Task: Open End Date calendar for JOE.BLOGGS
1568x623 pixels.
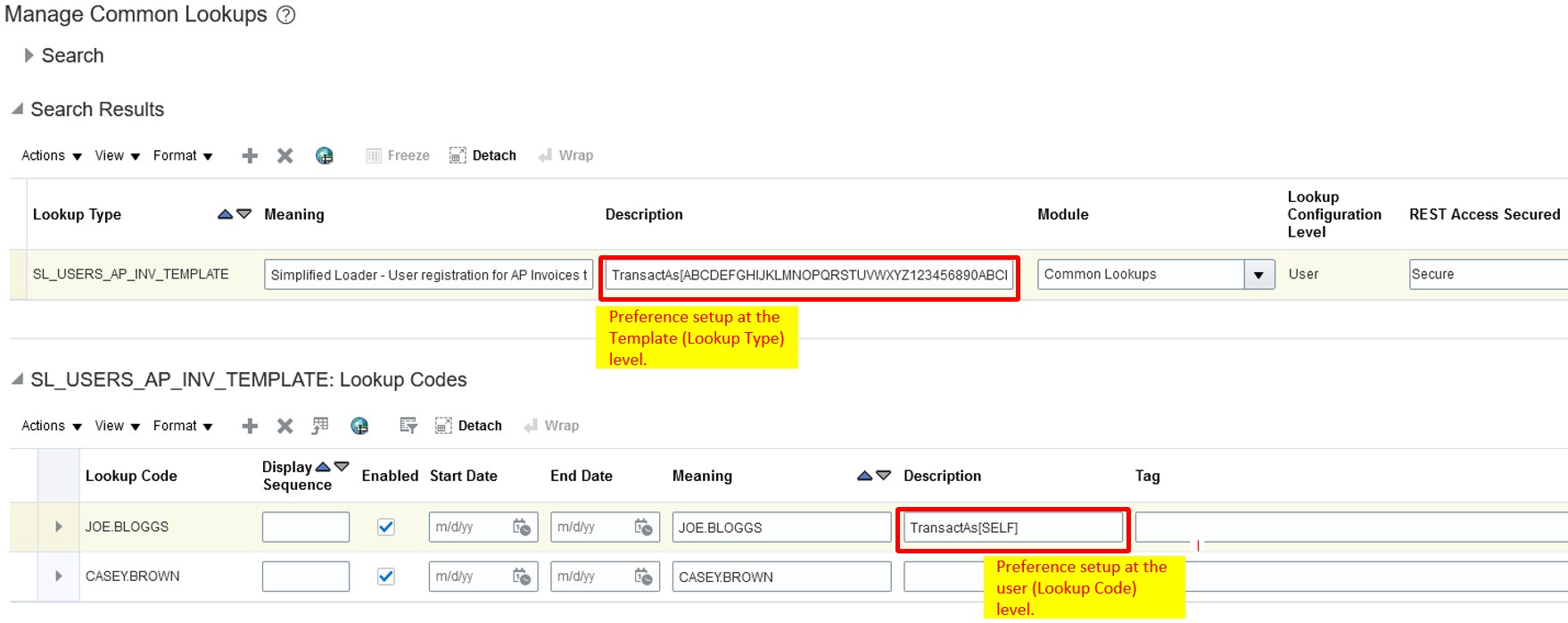Action: (x=644, y=527)
